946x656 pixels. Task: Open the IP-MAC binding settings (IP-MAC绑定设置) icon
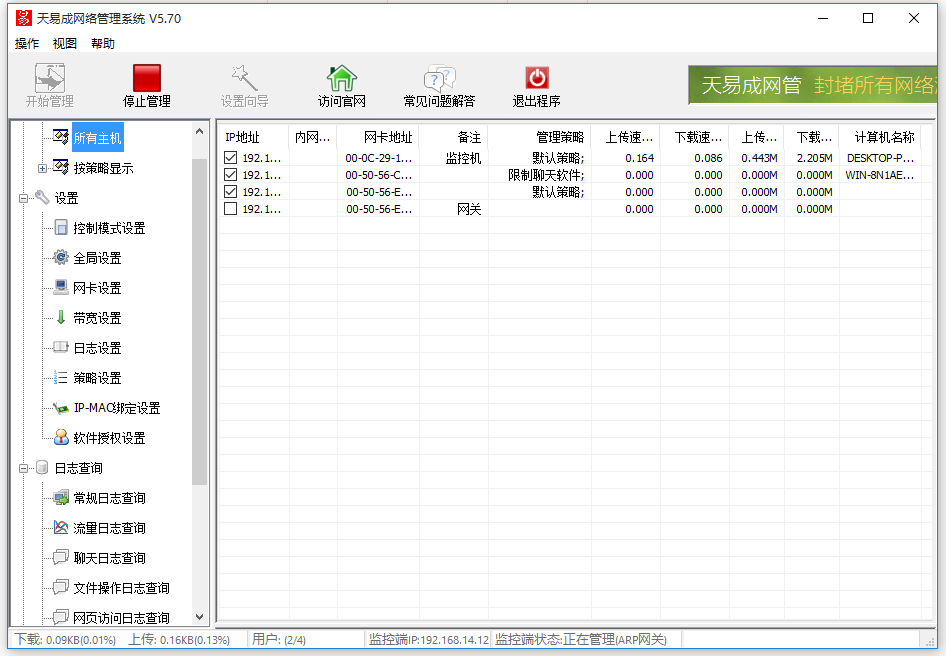click(61, 408)
